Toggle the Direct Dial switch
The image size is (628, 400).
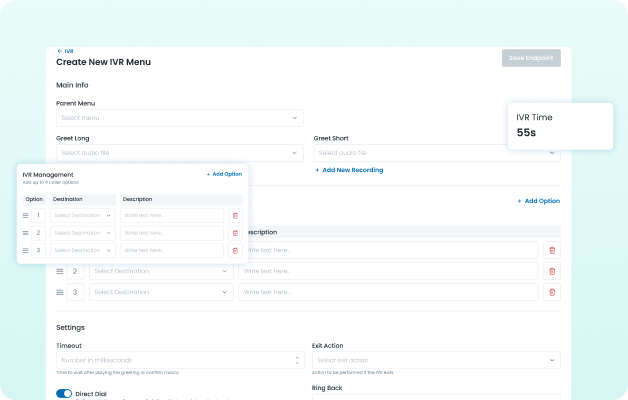pos(64,394)
